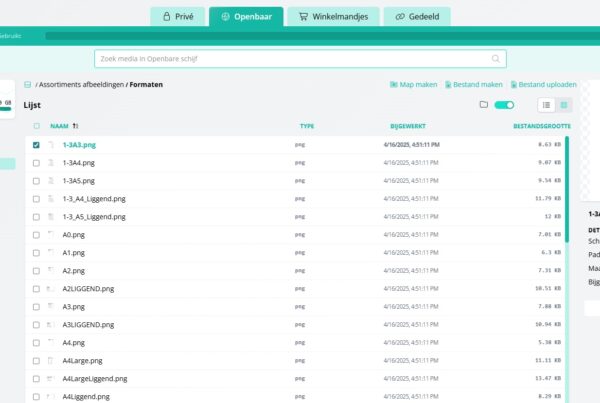This screenshot has height=403, width=600.
Task: Tick the select-all header checkbox
Action: click(x=36, y=126)
